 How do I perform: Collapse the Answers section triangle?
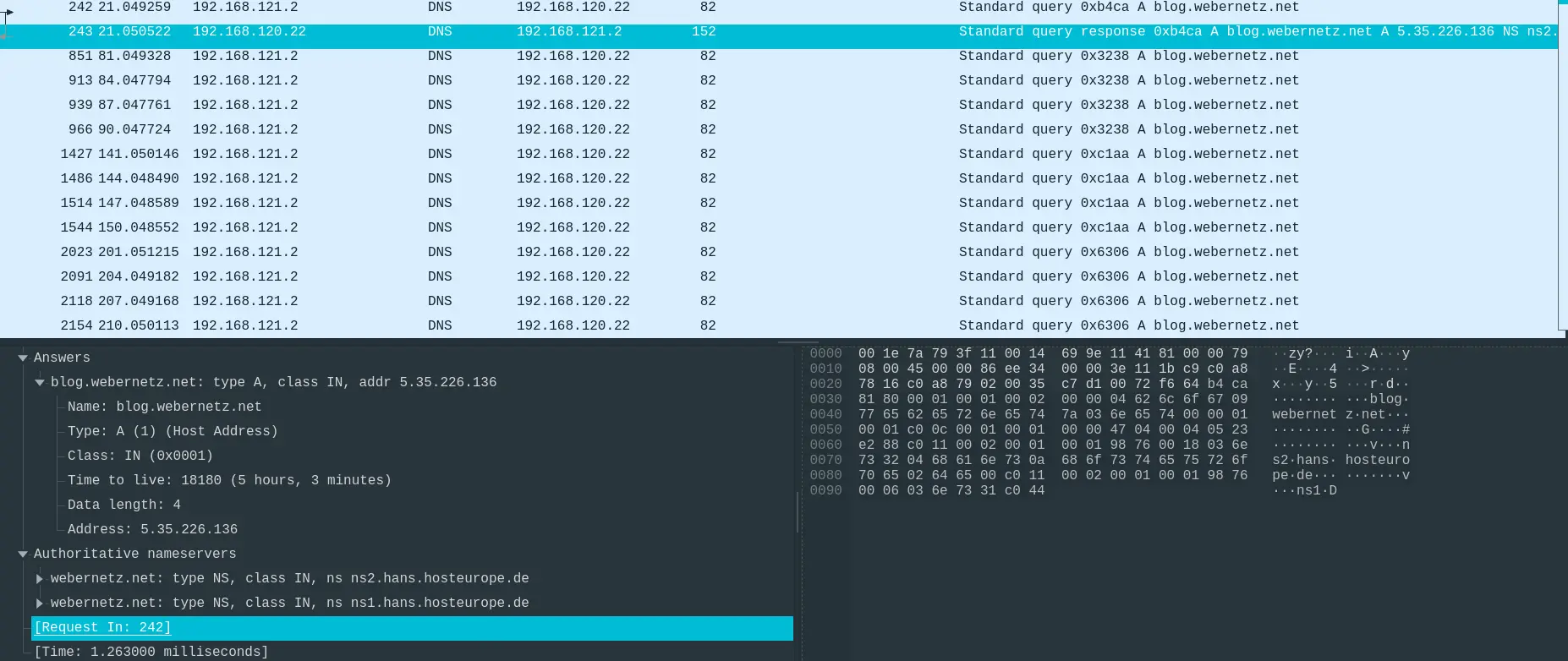pyautogui.click(x=23, y=358)
